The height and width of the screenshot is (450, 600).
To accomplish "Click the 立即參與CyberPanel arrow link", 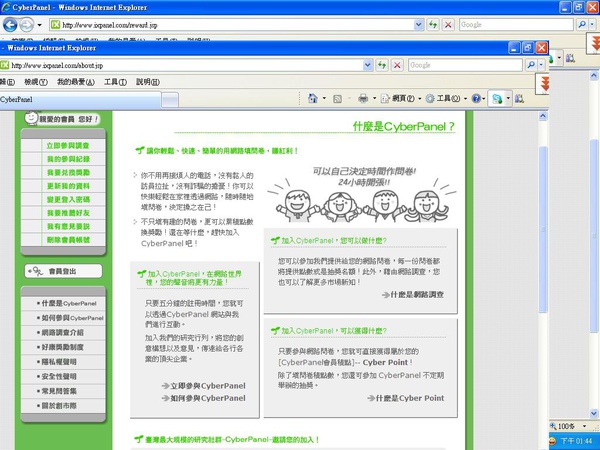I will click(x=204, y=386).
